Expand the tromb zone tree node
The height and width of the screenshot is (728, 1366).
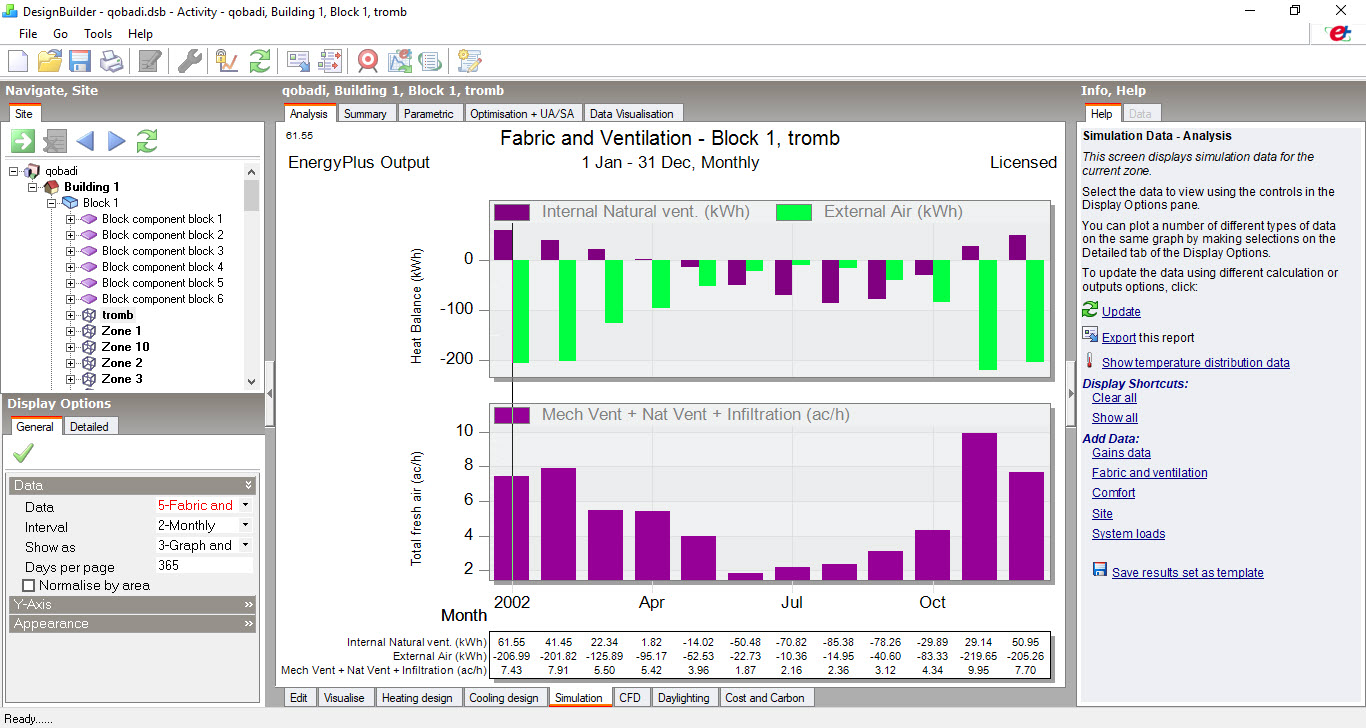(x=71, y=315)
